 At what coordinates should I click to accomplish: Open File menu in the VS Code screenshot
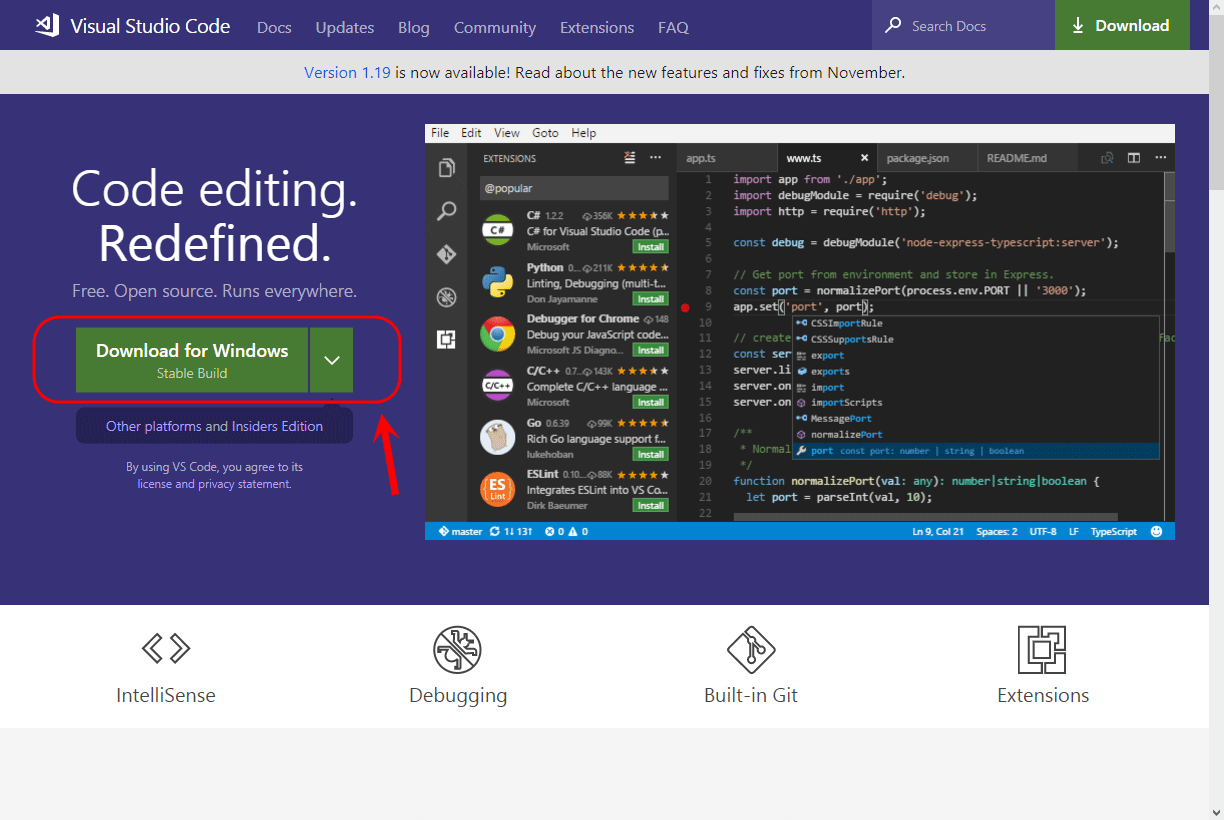440,133
